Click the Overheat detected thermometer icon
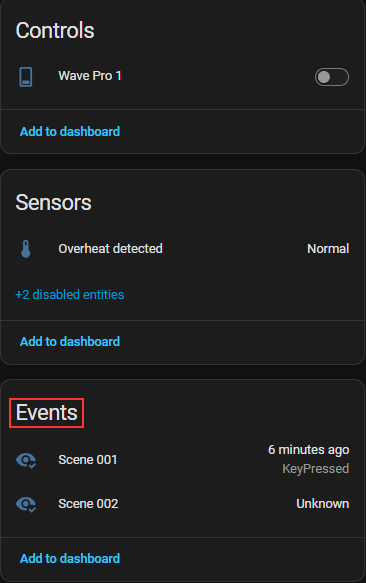Image resolution: width=366 pixels, height=583 pixels. coord(26,249)
